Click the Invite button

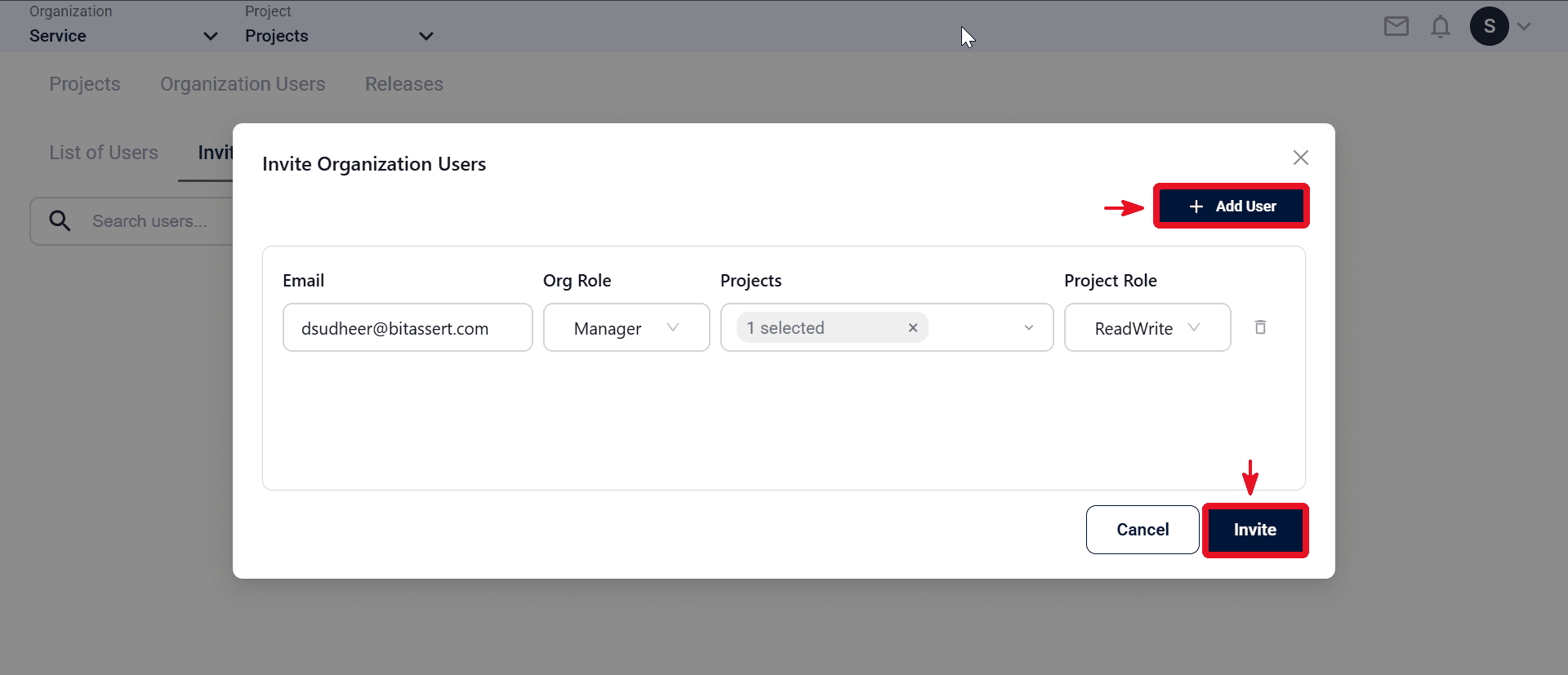(1255, 530)
